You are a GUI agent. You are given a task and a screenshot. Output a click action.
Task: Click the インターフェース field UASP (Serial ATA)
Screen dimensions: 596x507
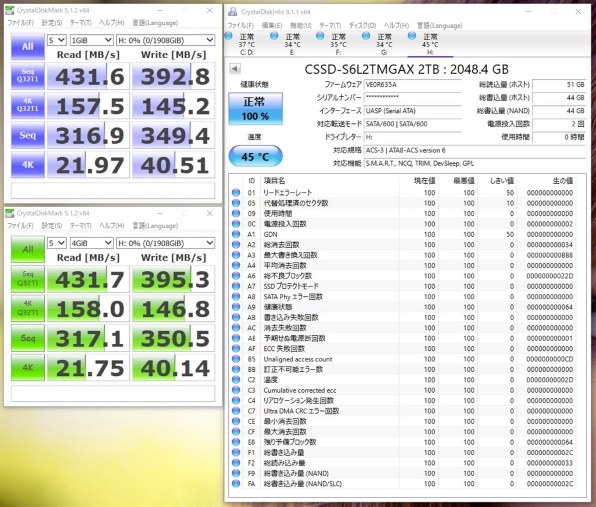point(412,111)
